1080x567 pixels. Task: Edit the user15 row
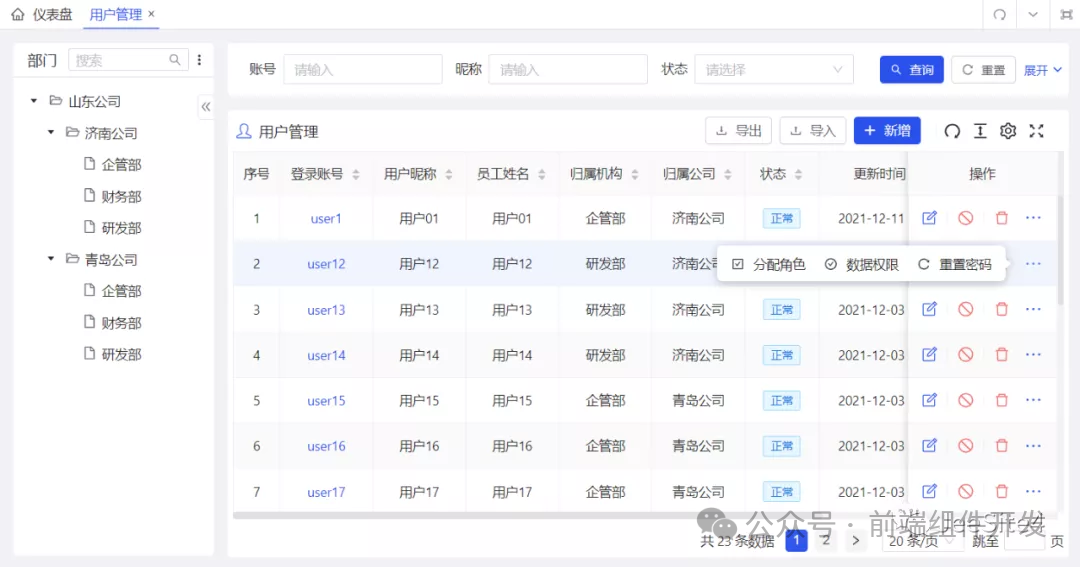click(x=929, y=400)
